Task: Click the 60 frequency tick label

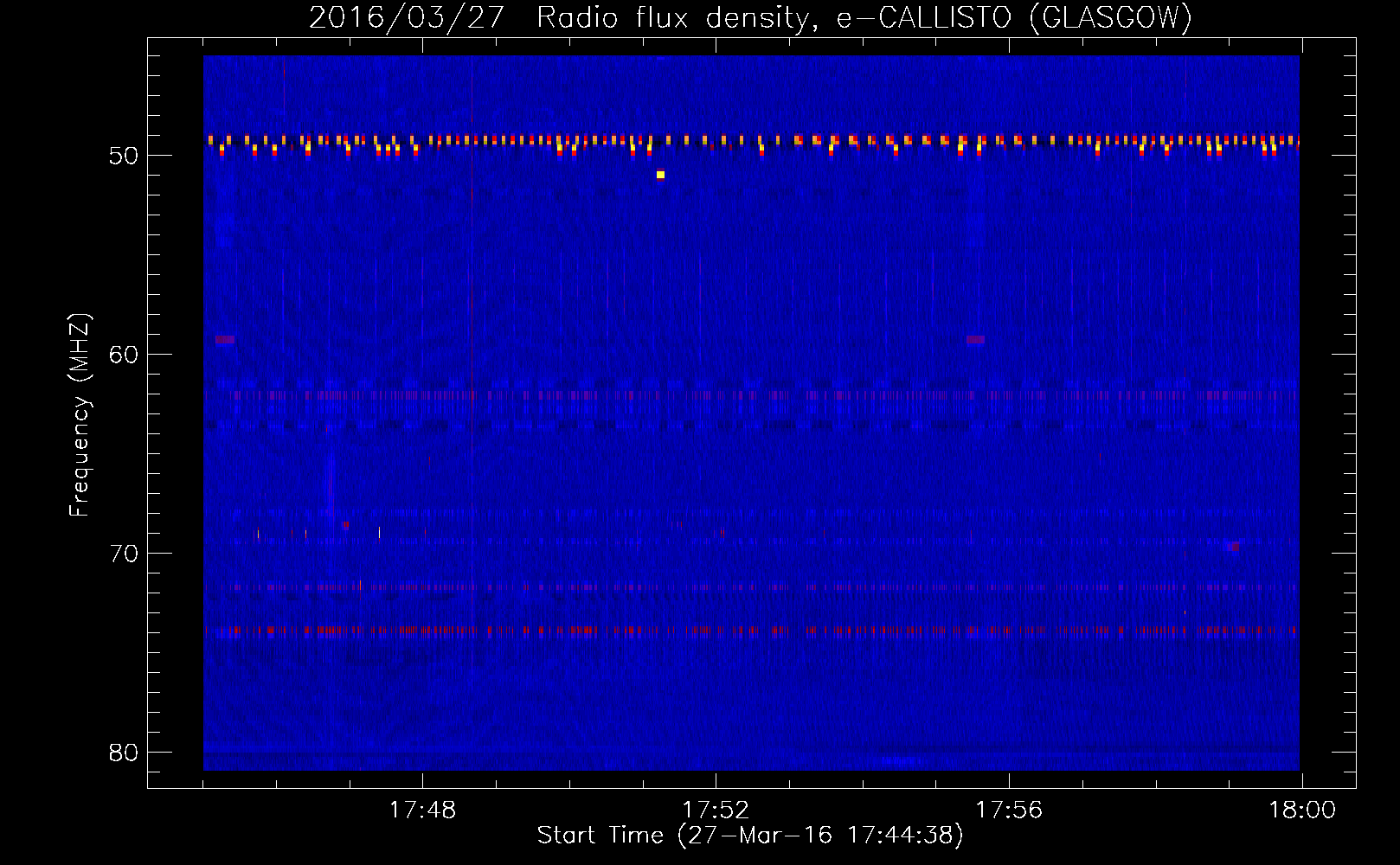Action: coord(124,355)
